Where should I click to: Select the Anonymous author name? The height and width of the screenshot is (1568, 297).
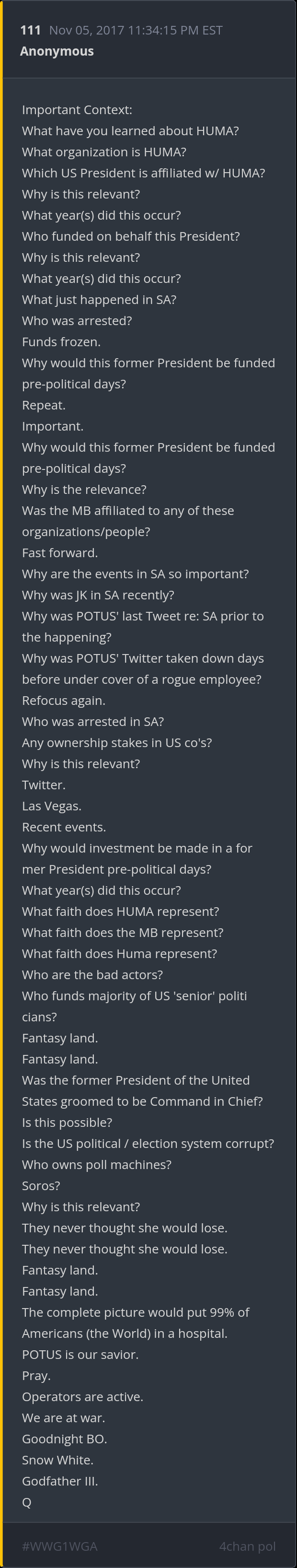click(57, 51)
